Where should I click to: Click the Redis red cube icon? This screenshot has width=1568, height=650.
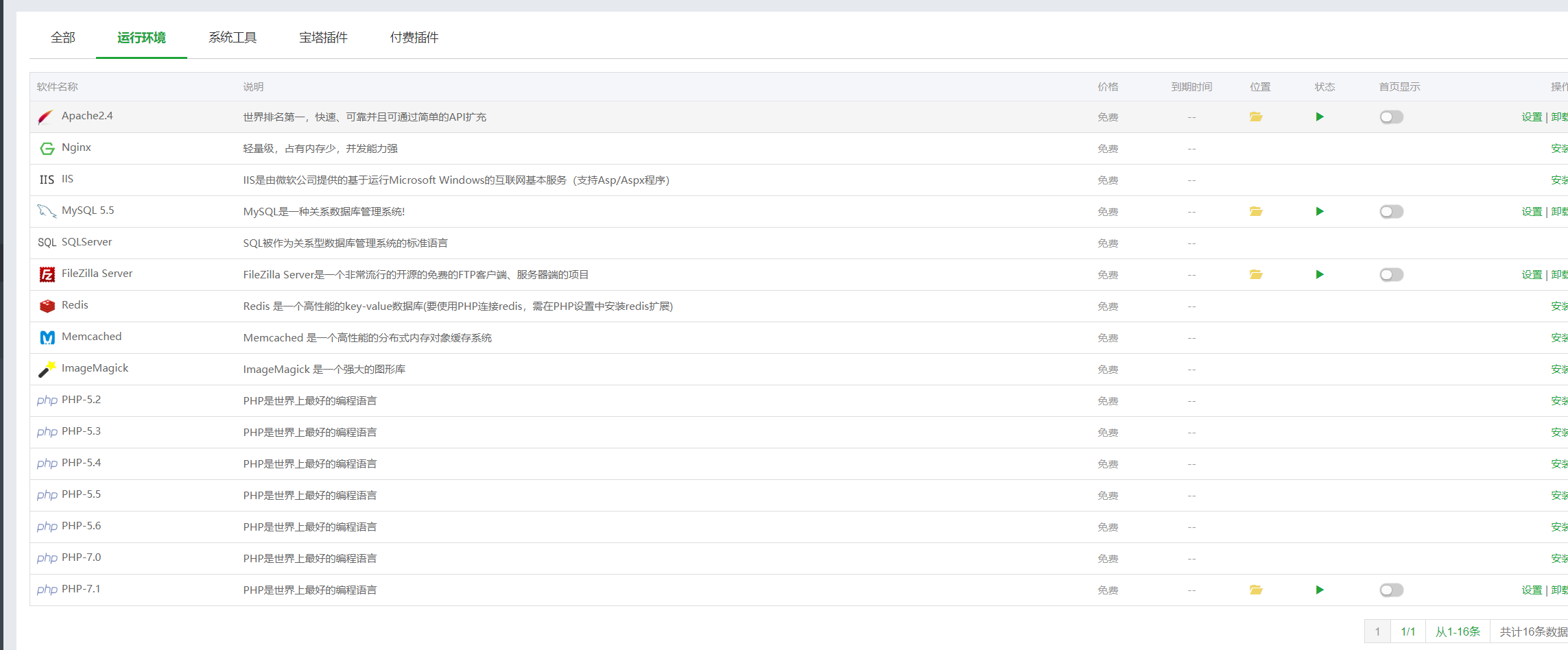tap(47, 306)
